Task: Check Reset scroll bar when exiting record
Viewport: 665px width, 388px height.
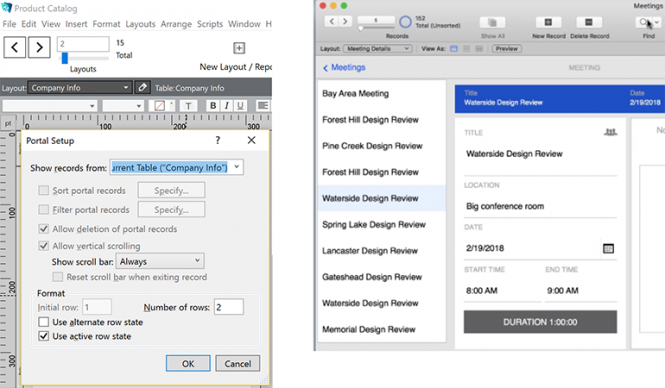Action: 58,277
